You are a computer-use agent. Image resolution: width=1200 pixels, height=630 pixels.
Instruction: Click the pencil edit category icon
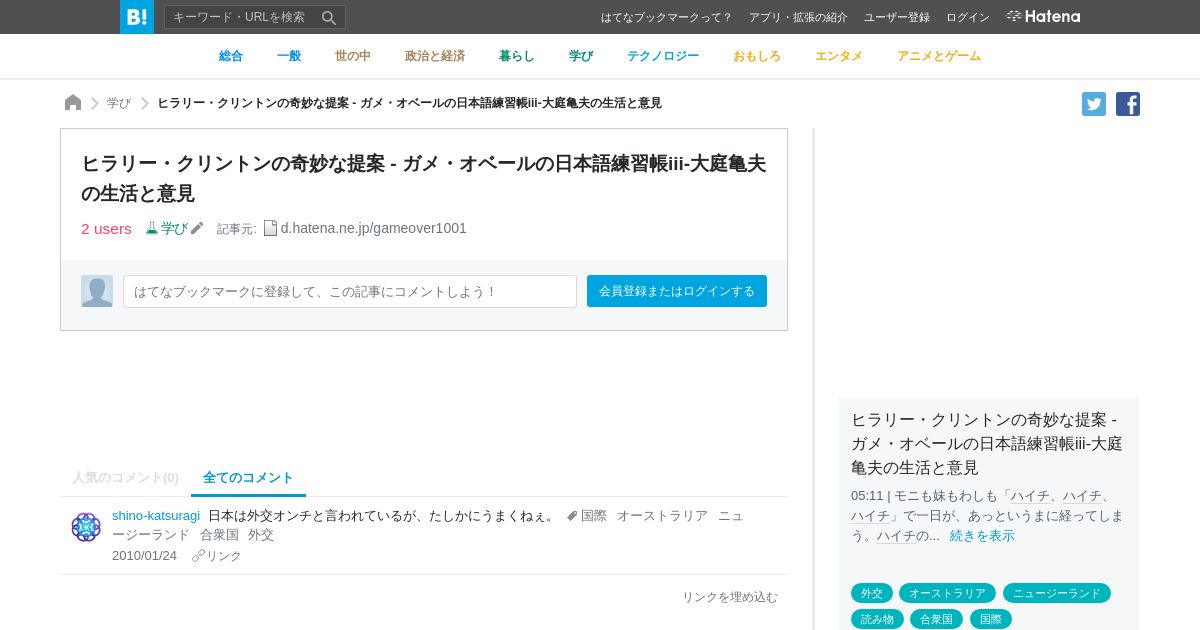[197, 228]
